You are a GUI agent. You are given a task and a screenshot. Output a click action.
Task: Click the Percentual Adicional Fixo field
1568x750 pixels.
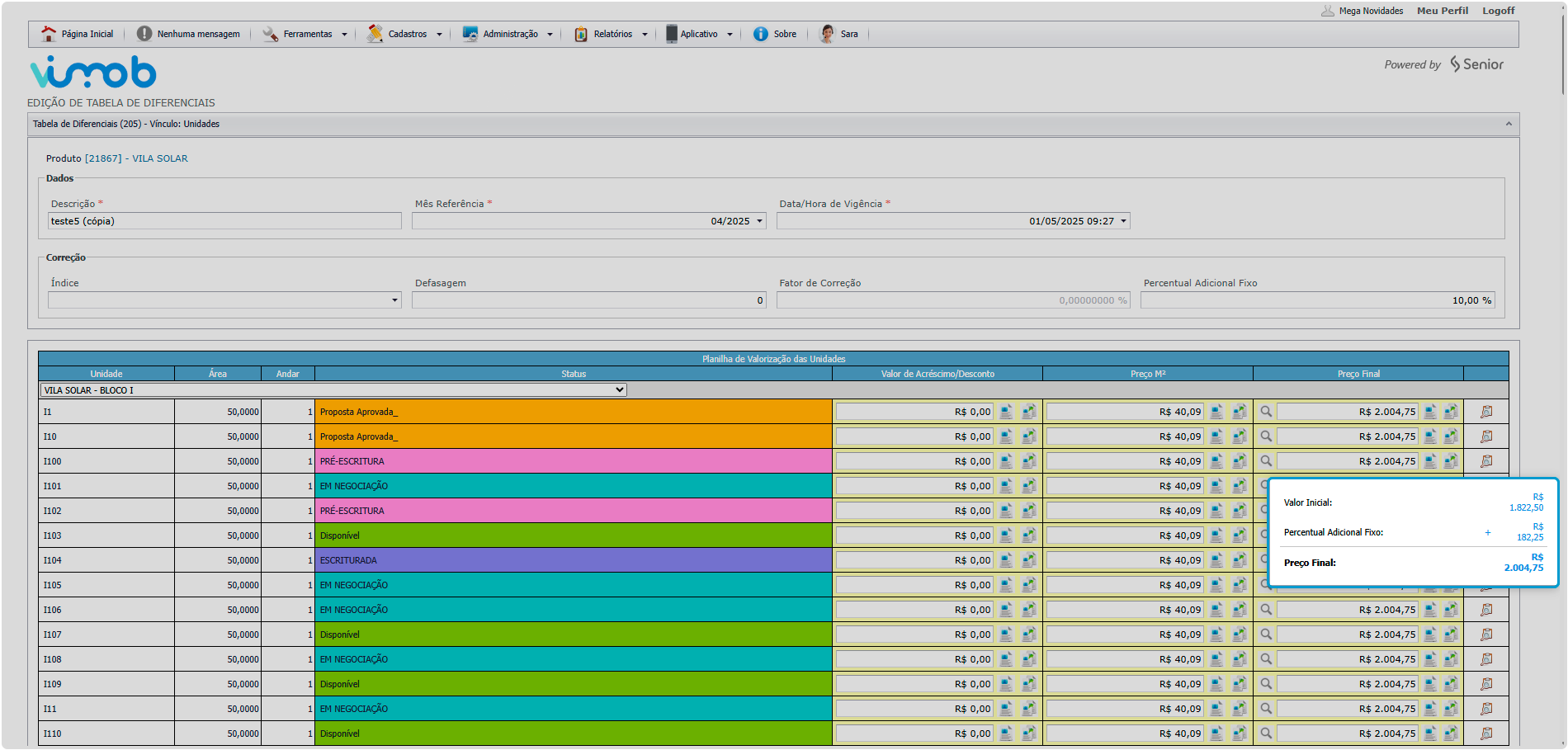click(1317, 300)
